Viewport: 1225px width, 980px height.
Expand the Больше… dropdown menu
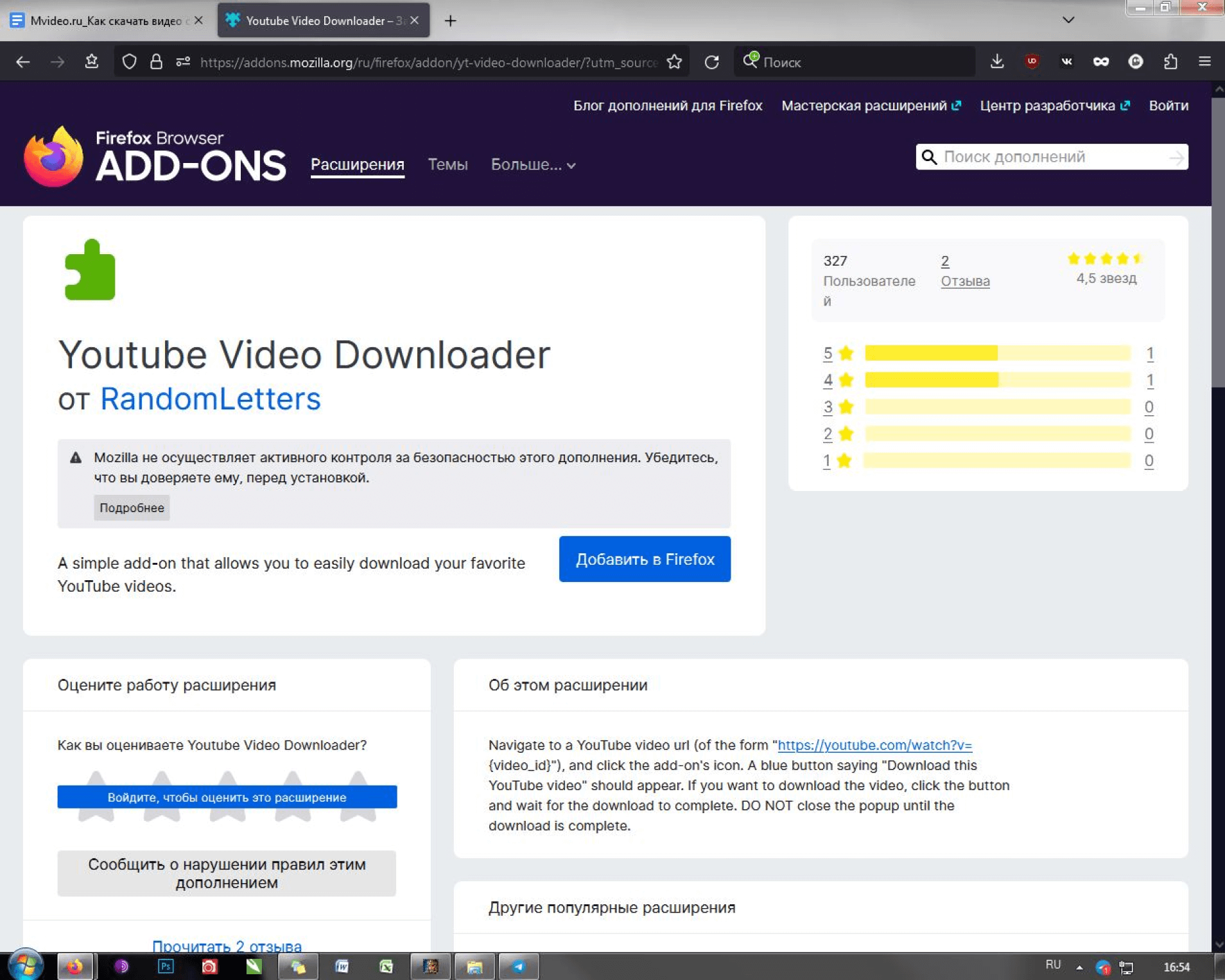pos(533,165)
